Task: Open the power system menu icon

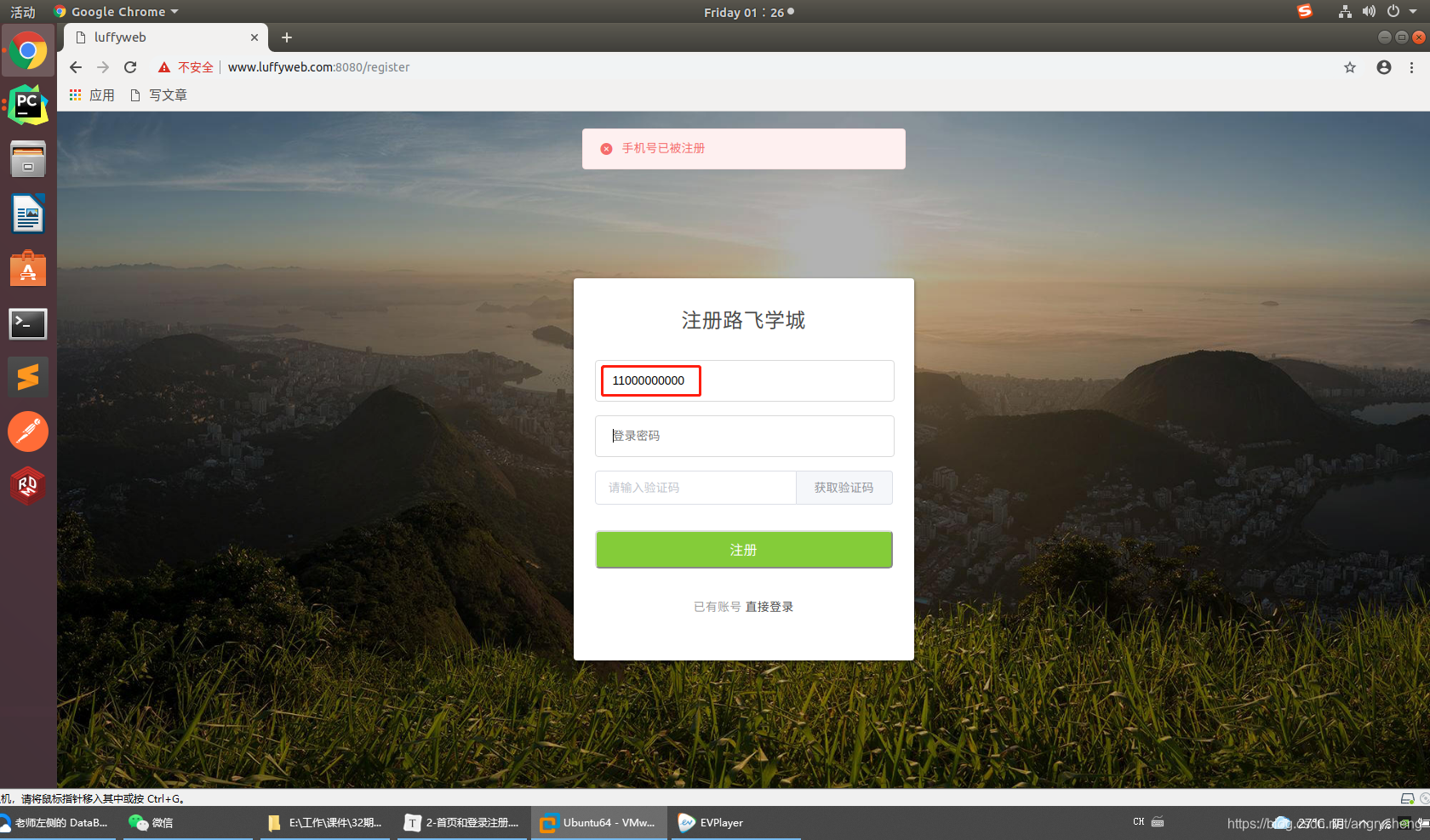Action: (x=1393, y=11)
